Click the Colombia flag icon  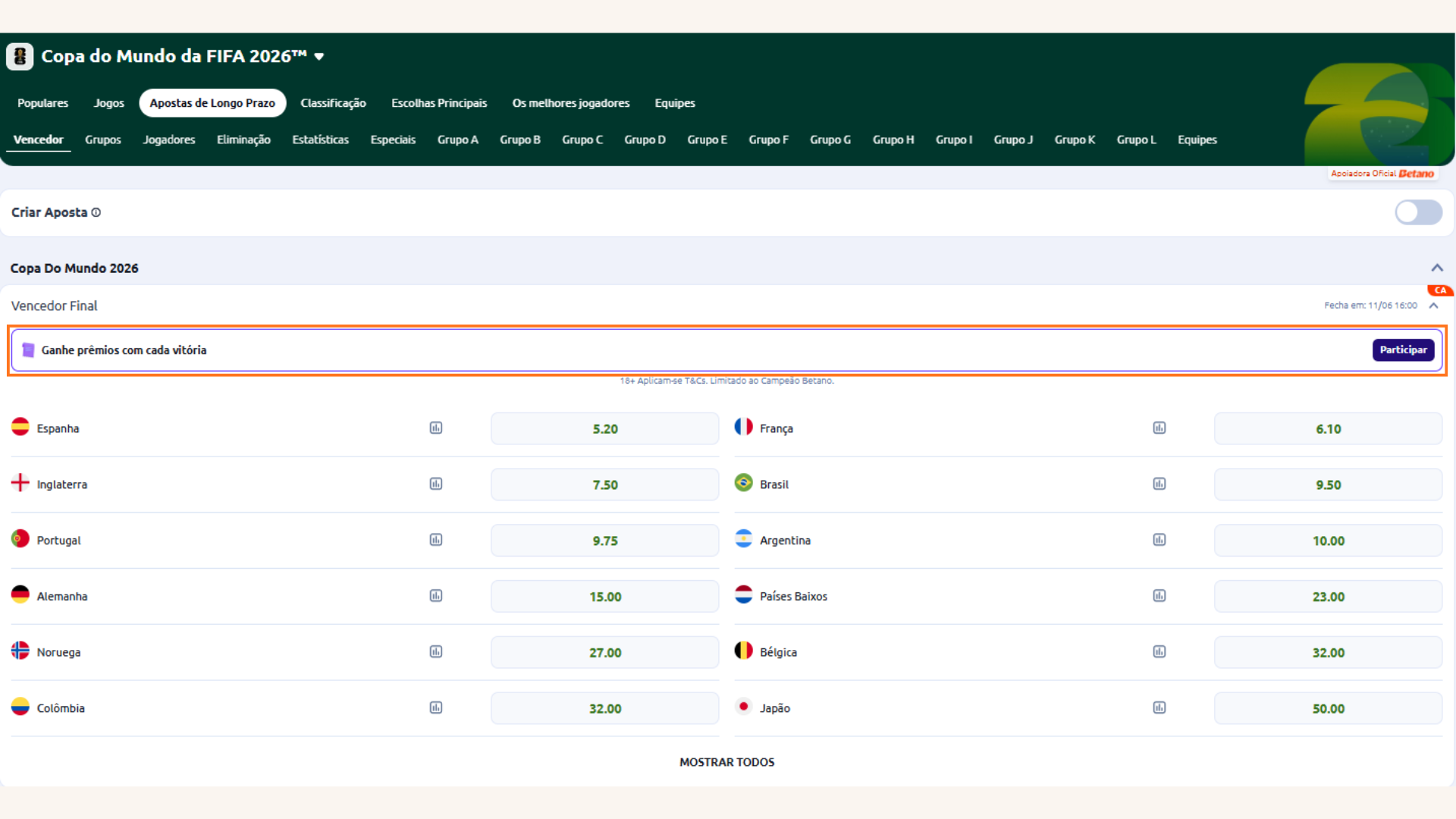coord(20,707)
